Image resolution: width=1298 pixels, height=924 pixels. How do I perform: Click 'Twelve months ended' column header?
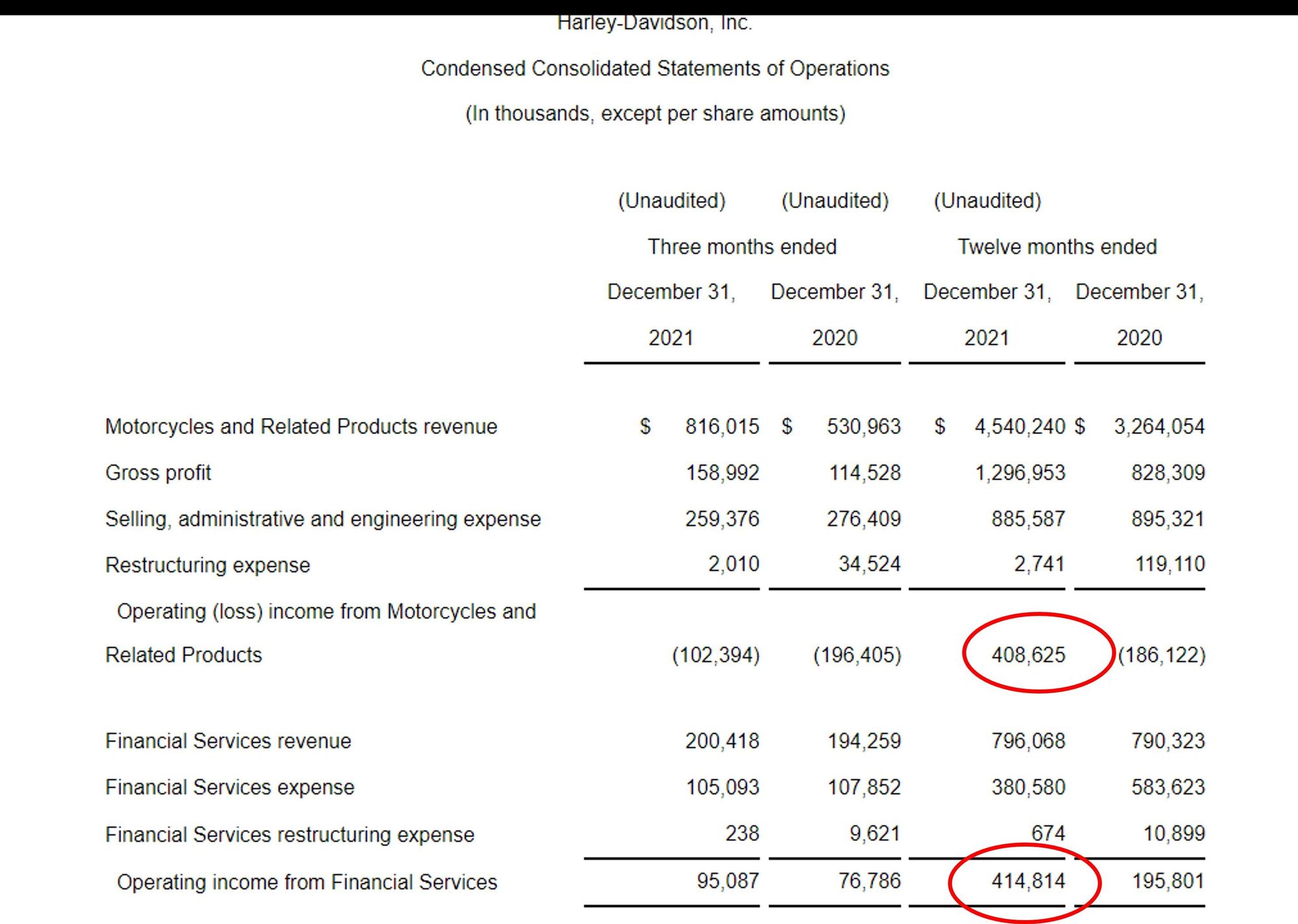[1057, 247]
